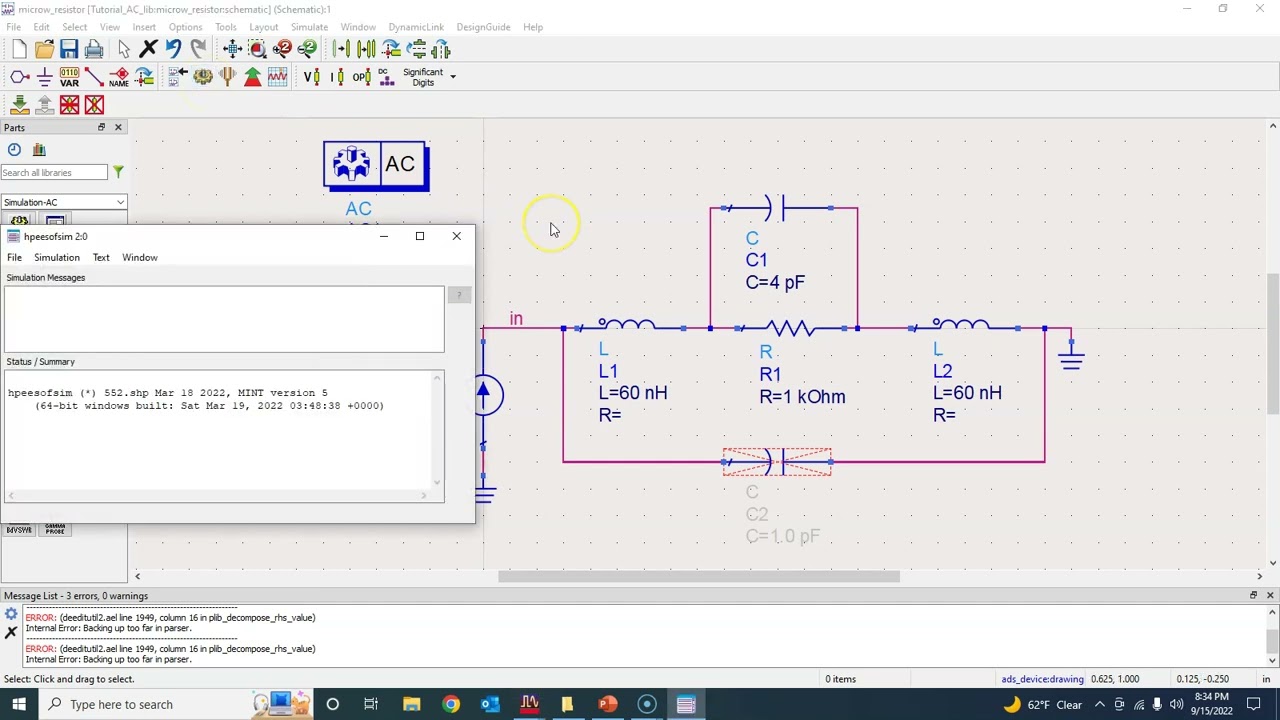1280x720 pixels.
Task: Open library browser books icon in Parts
Action: (39, 149)
